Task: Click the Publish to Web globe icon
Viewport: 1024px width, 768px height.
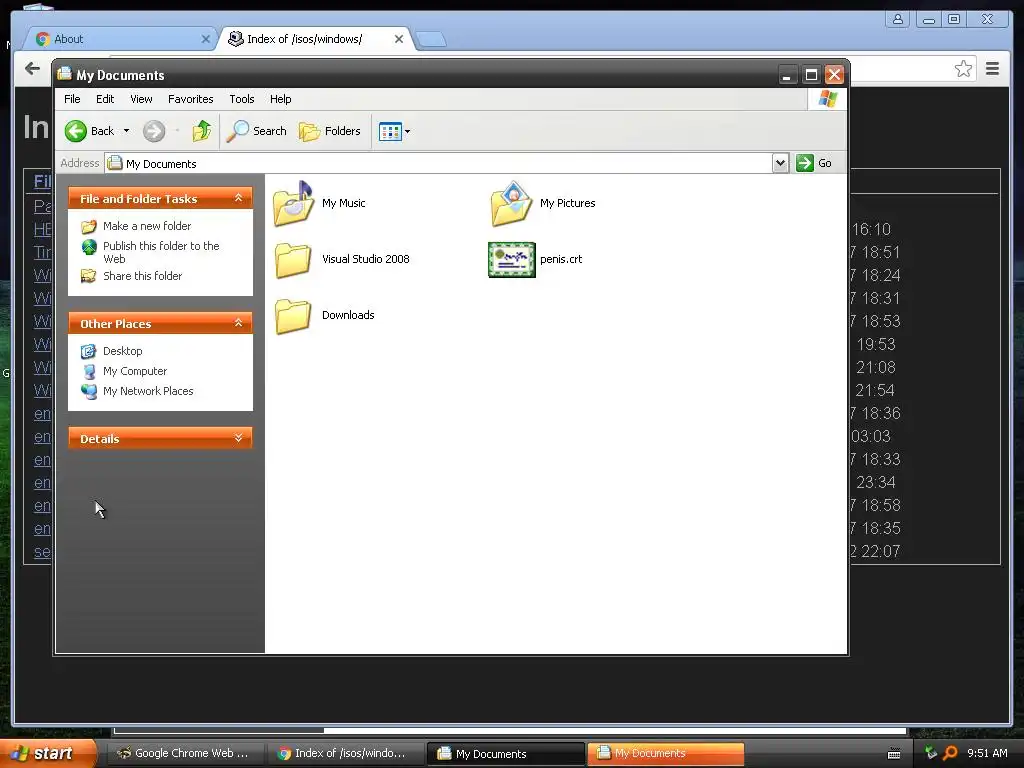Action: (89, 247)
